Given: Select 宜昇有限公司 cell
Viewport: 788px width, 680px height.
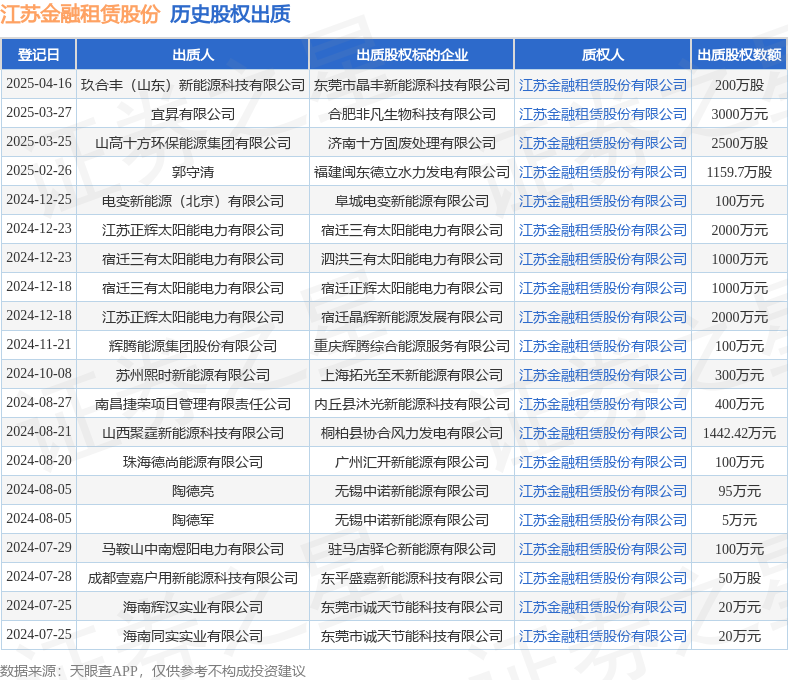Looking at the screenshot, I should click(x=192, y=114).
